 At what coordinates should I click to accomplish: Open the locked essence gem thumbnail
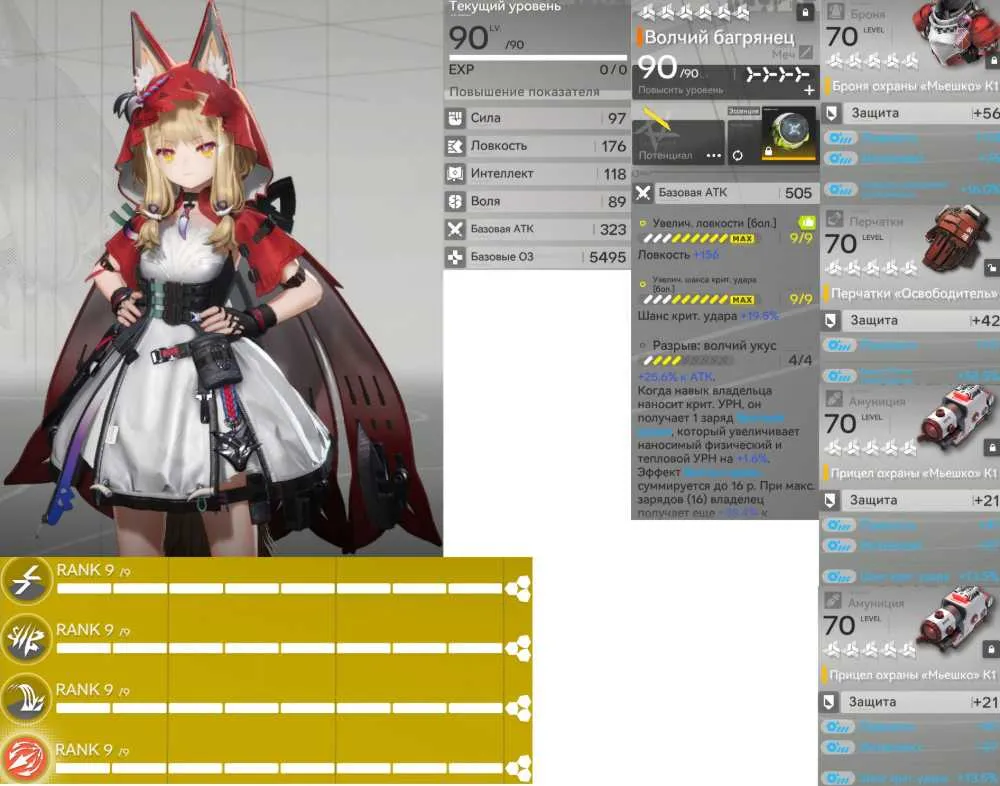(x=789, y=135)
